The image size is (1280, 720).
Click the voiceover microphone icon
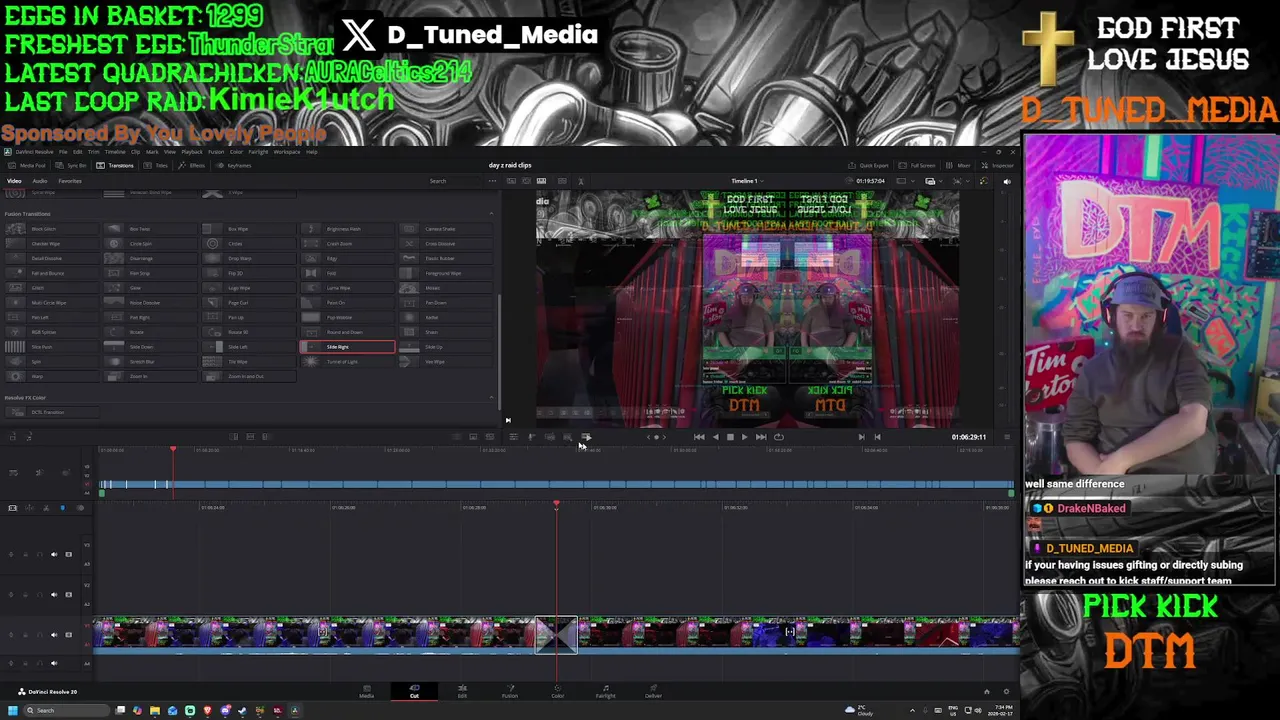pyautogui.click(x=531, y=436)
